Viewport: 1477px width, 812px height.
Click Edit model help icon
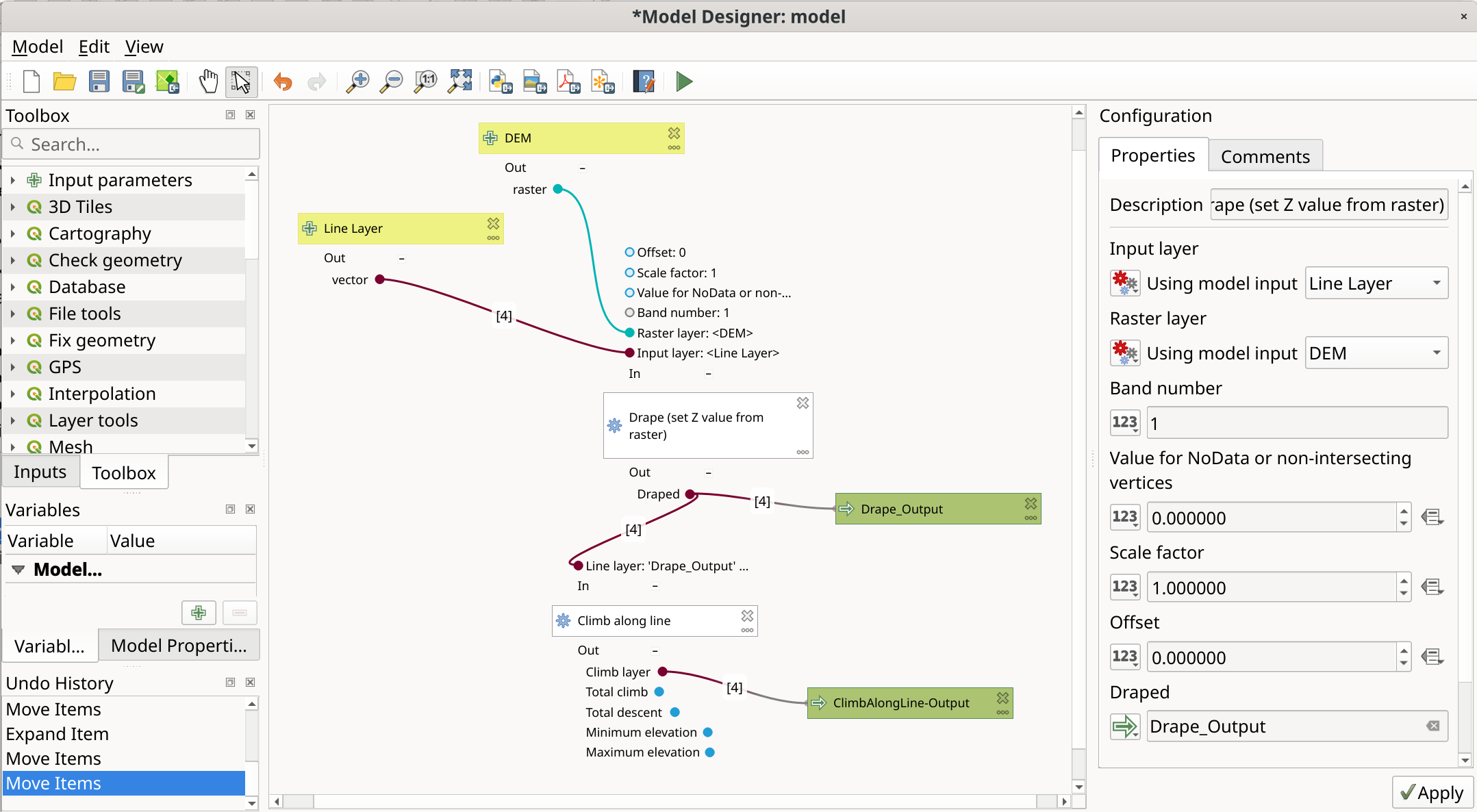pos(644,81)
